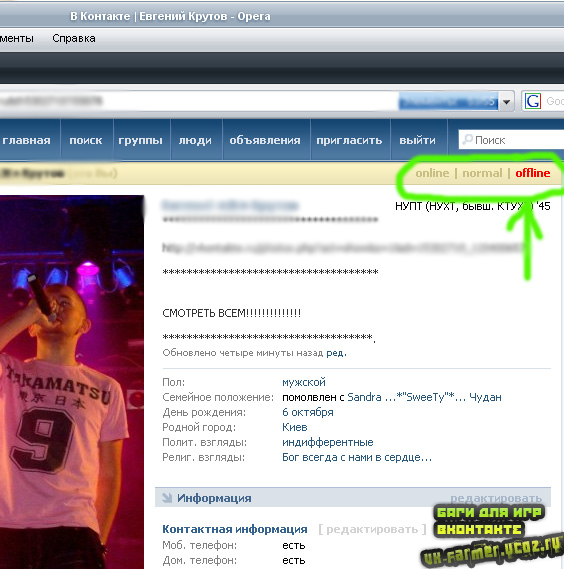Click the Киев hometown link
564x569 pixels.
pyautogui.click(x=295, y=427)
